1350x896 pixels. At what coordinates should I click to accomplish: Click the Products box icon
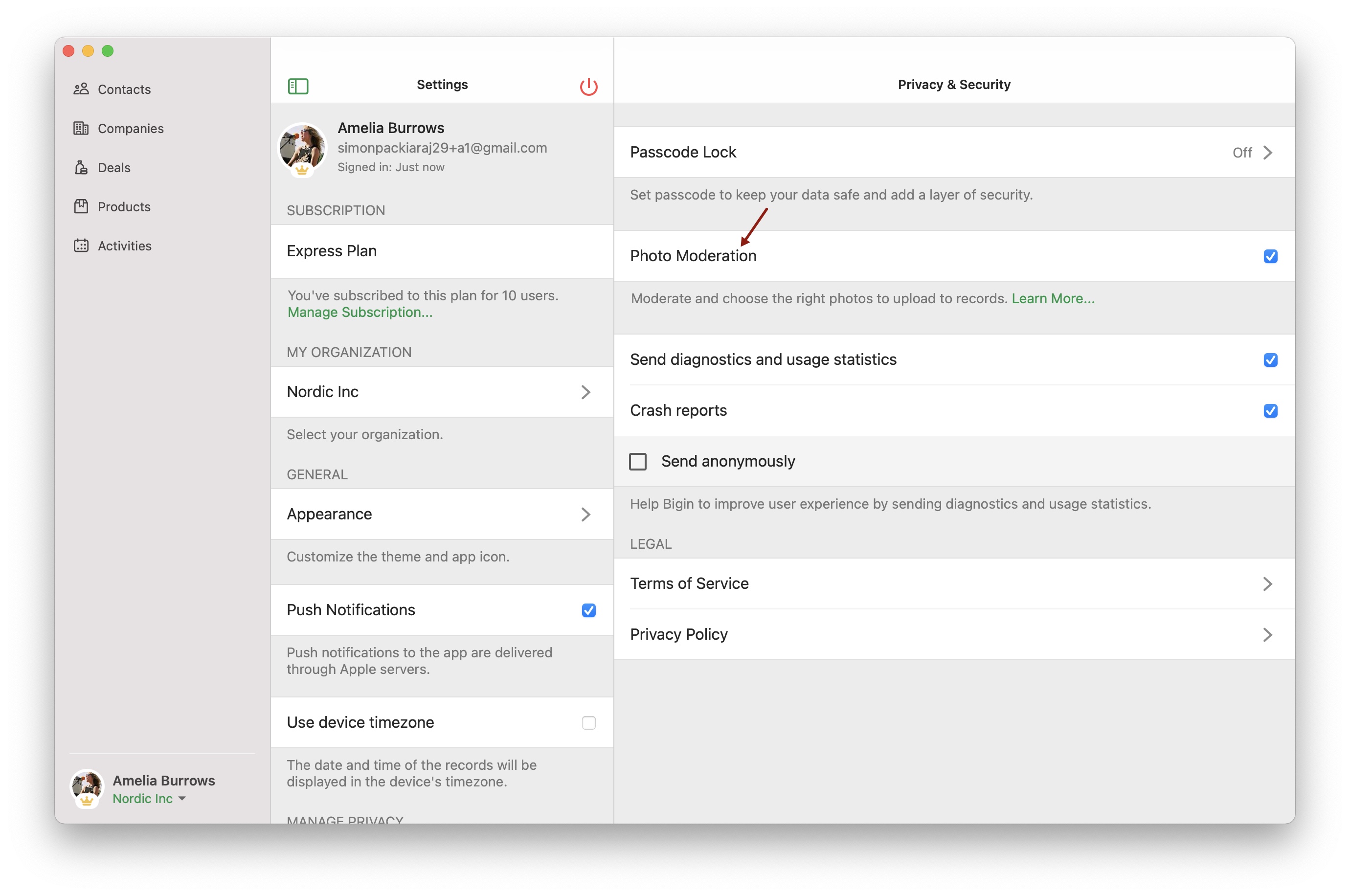pyautogui.click(x=81, y=206)
